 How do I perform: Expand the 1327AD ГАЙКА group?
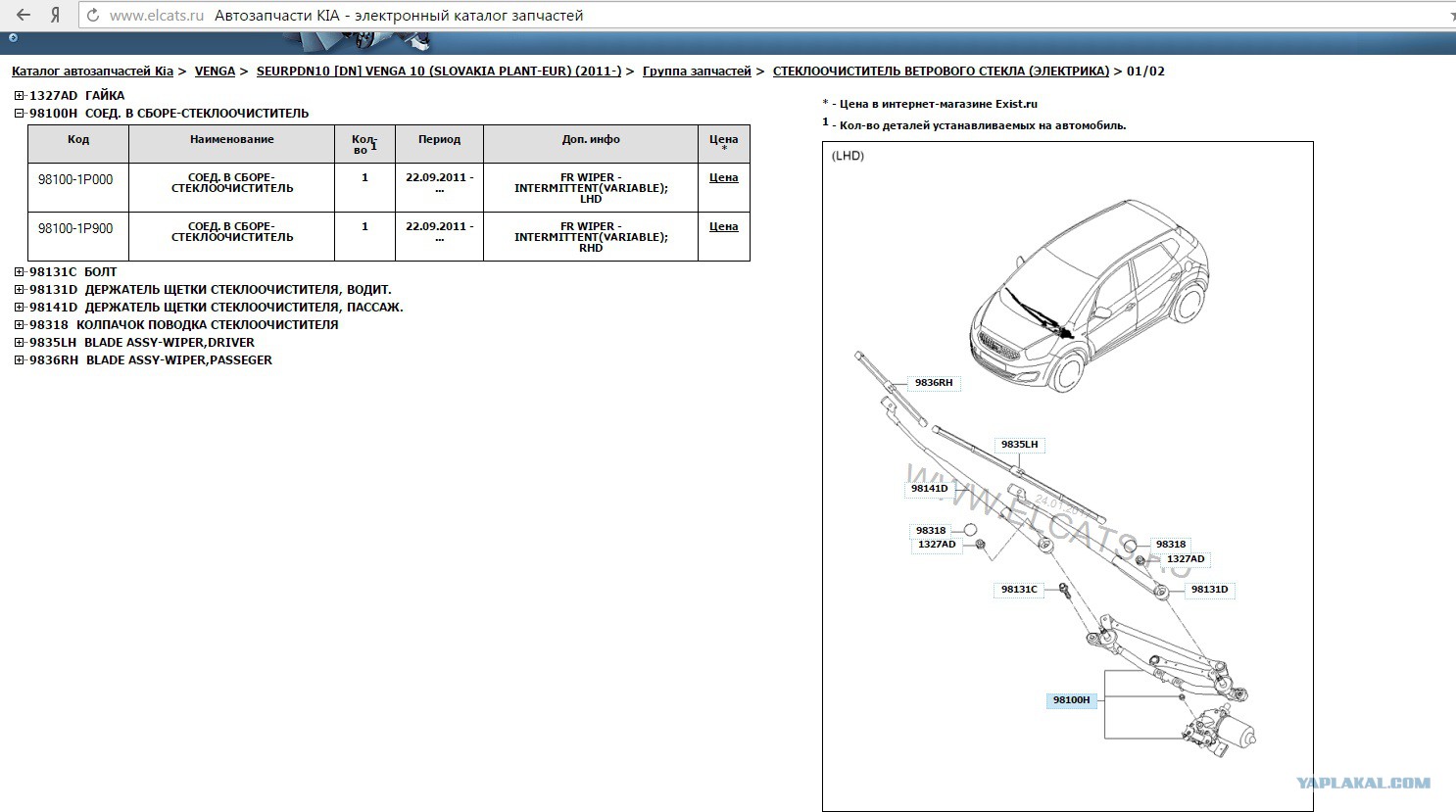click(x=20, y=96)
